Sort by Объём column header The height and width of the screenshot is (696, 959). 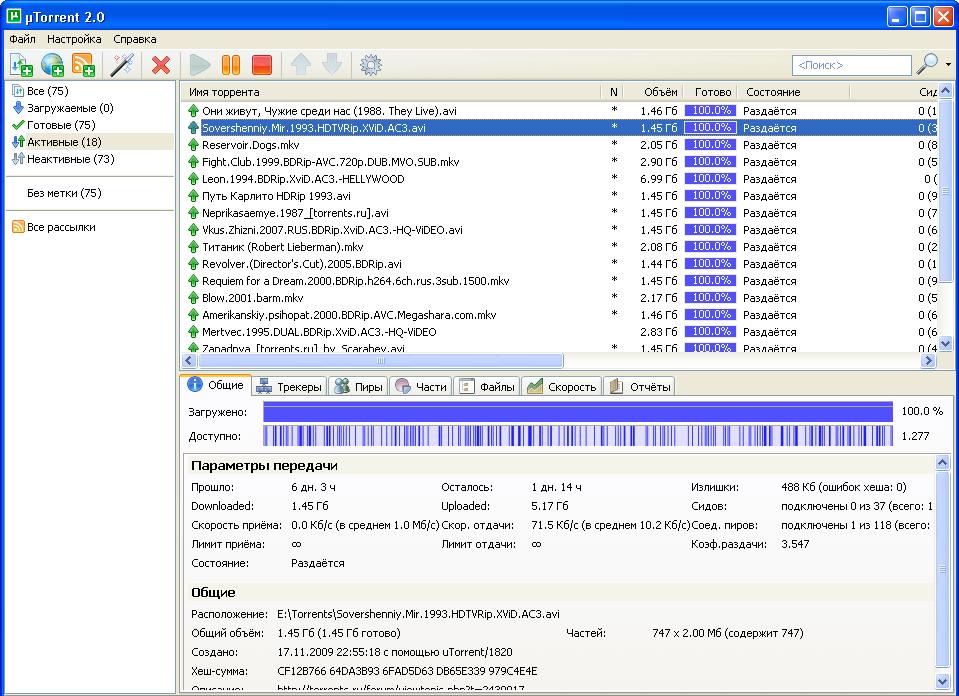(x=654, y=92)
